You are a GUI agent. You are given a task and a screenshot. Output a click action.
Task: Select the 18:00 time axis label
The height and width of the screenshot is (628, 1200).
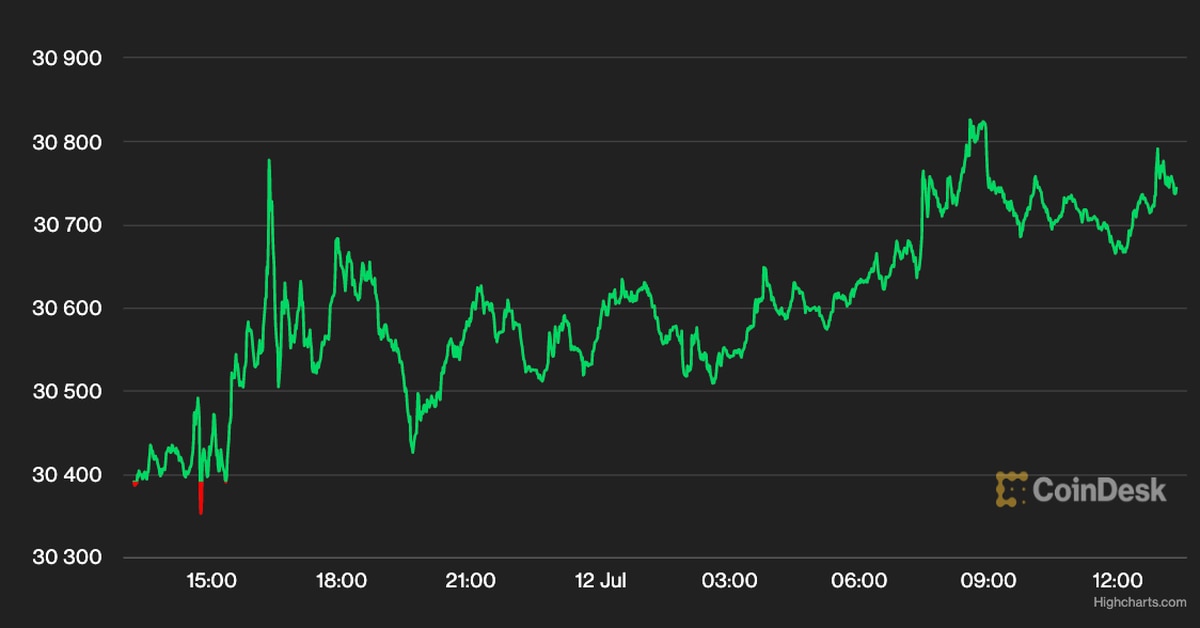(x=341, y=580)
